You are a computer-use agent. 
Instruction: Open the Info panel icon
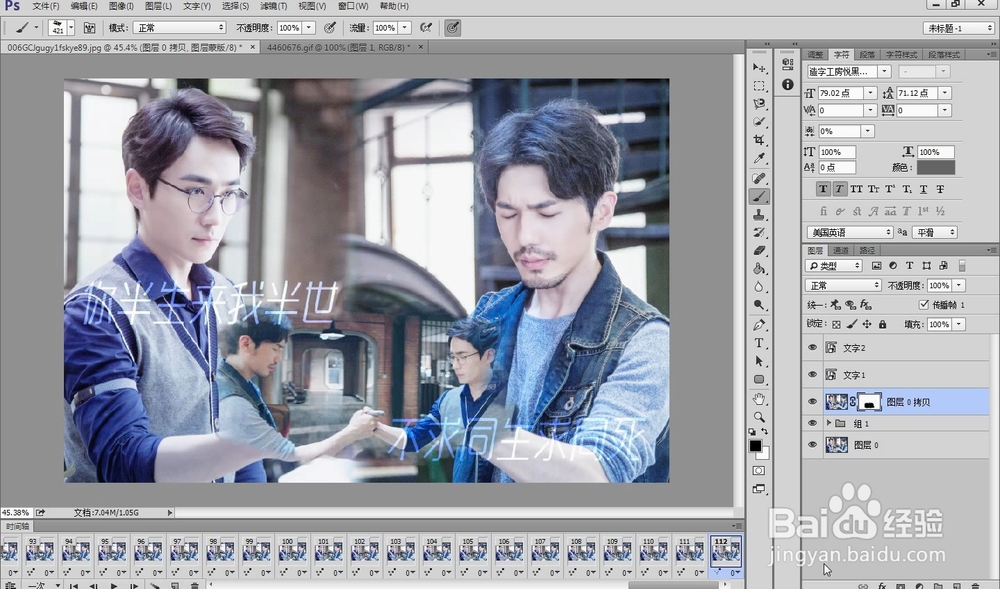click(x=788, y=84)
